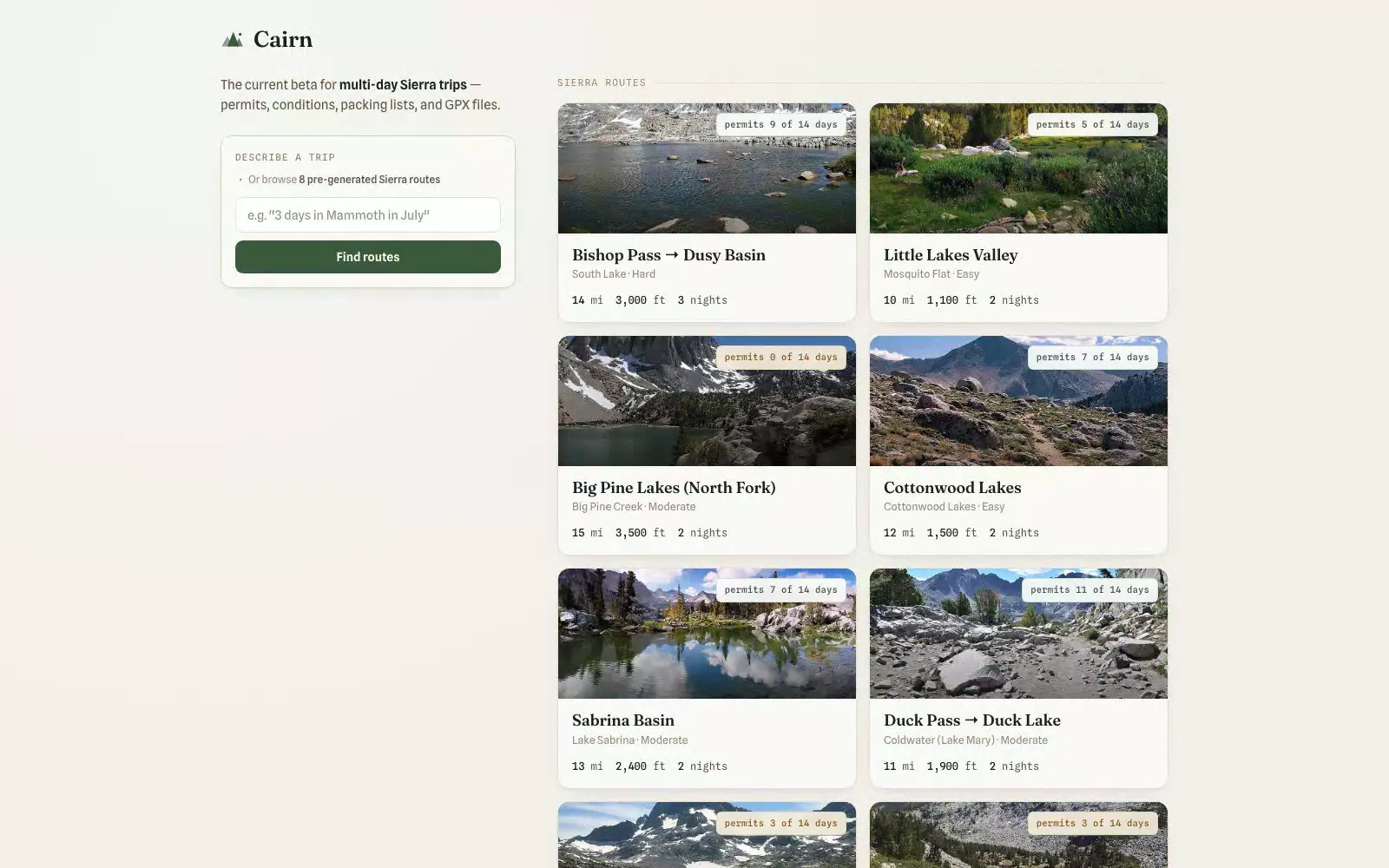Select the Cottonwood Lakes title
1389x868 pixels.
click(952, 488)
